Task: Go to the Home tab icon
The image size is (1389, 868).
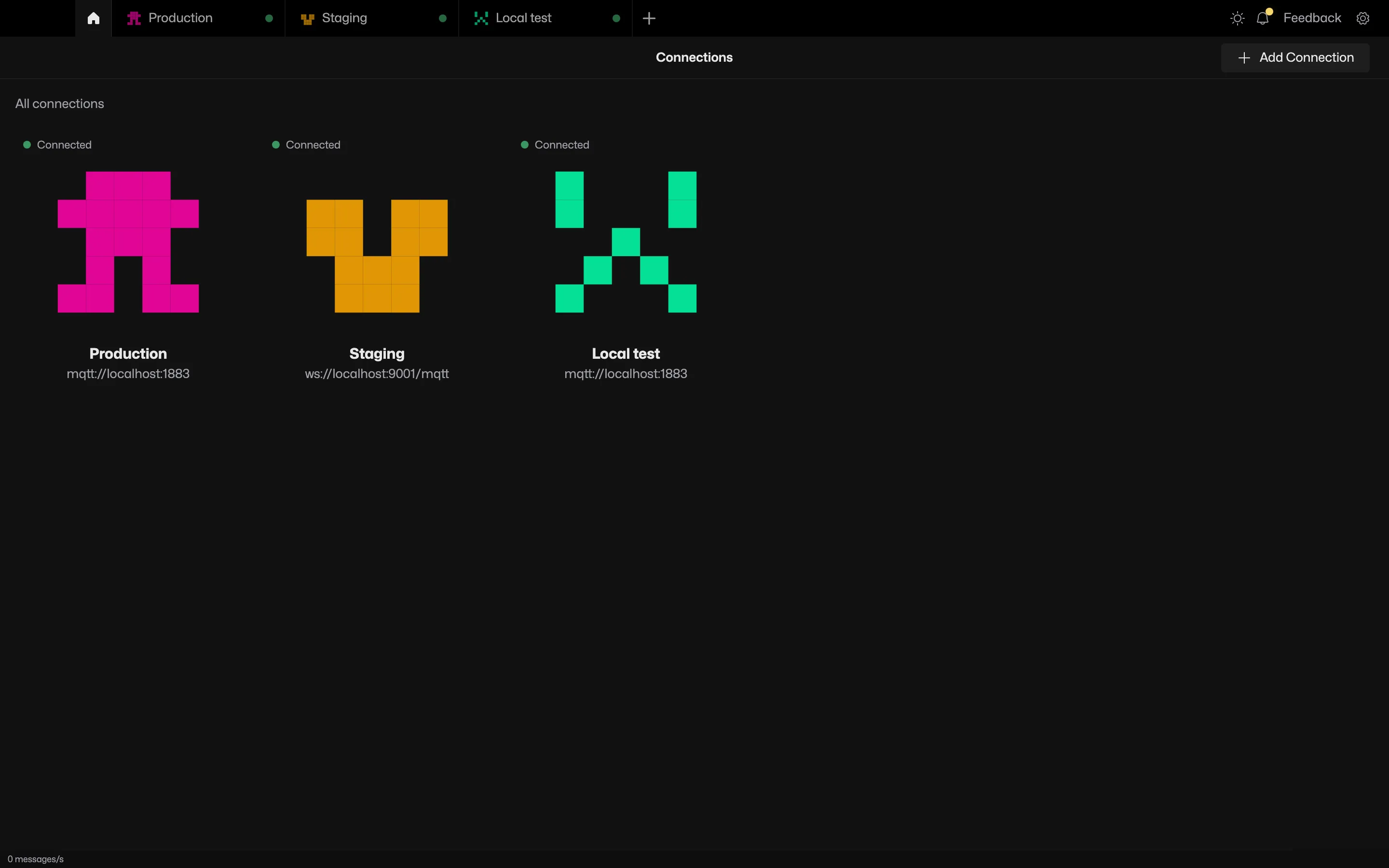Action: point(94,18)
